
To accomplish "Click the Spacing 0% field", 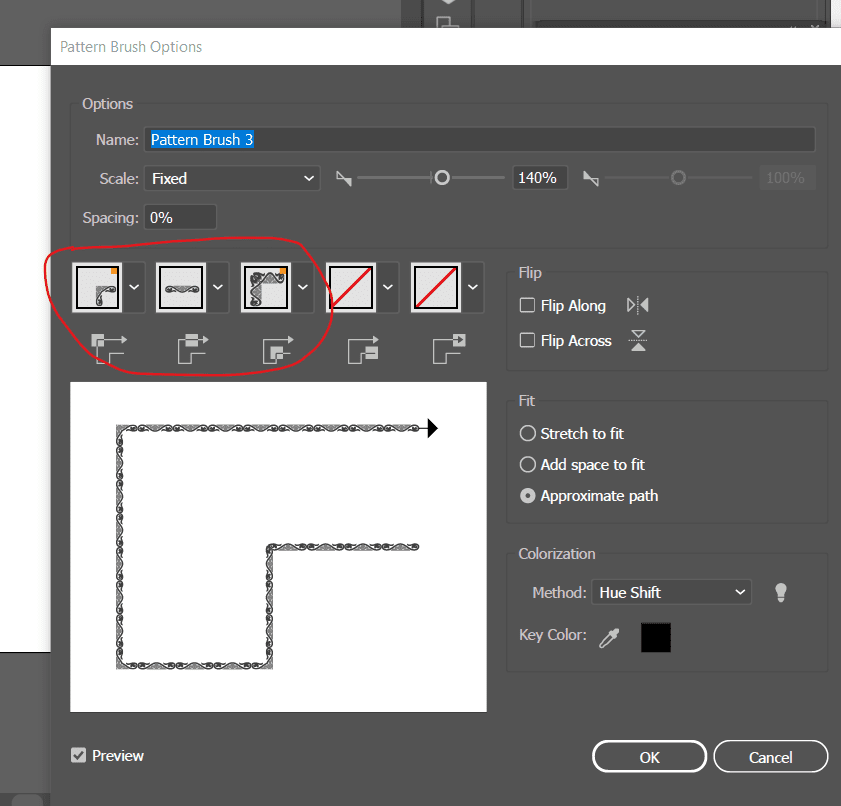I will point(180,217).
